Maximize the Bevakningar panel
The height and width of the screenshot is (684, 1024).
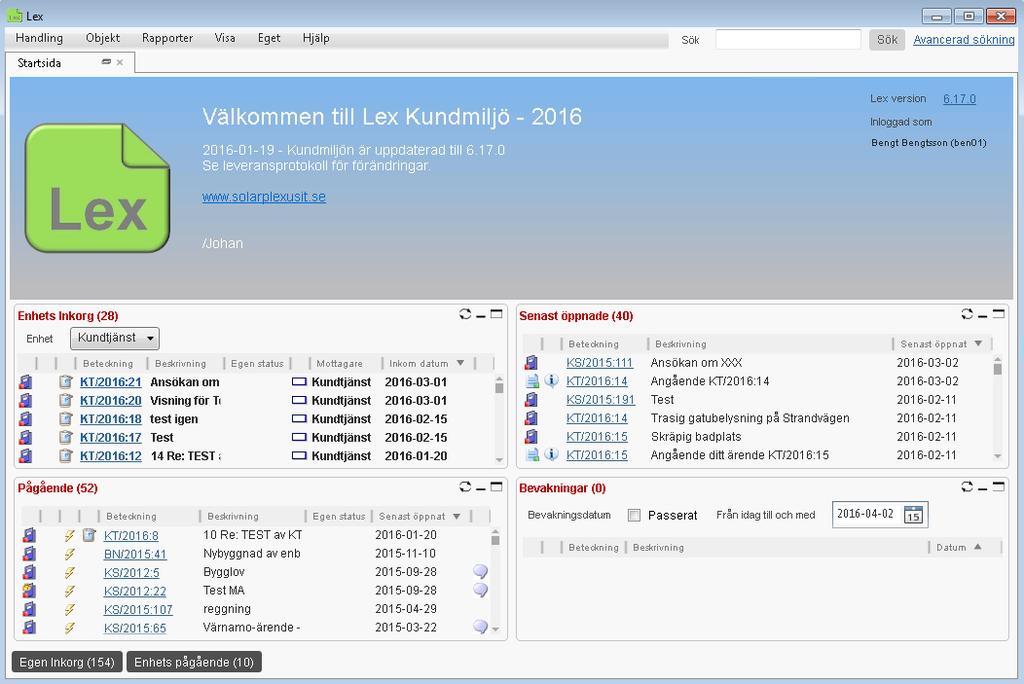coord(999,487)
